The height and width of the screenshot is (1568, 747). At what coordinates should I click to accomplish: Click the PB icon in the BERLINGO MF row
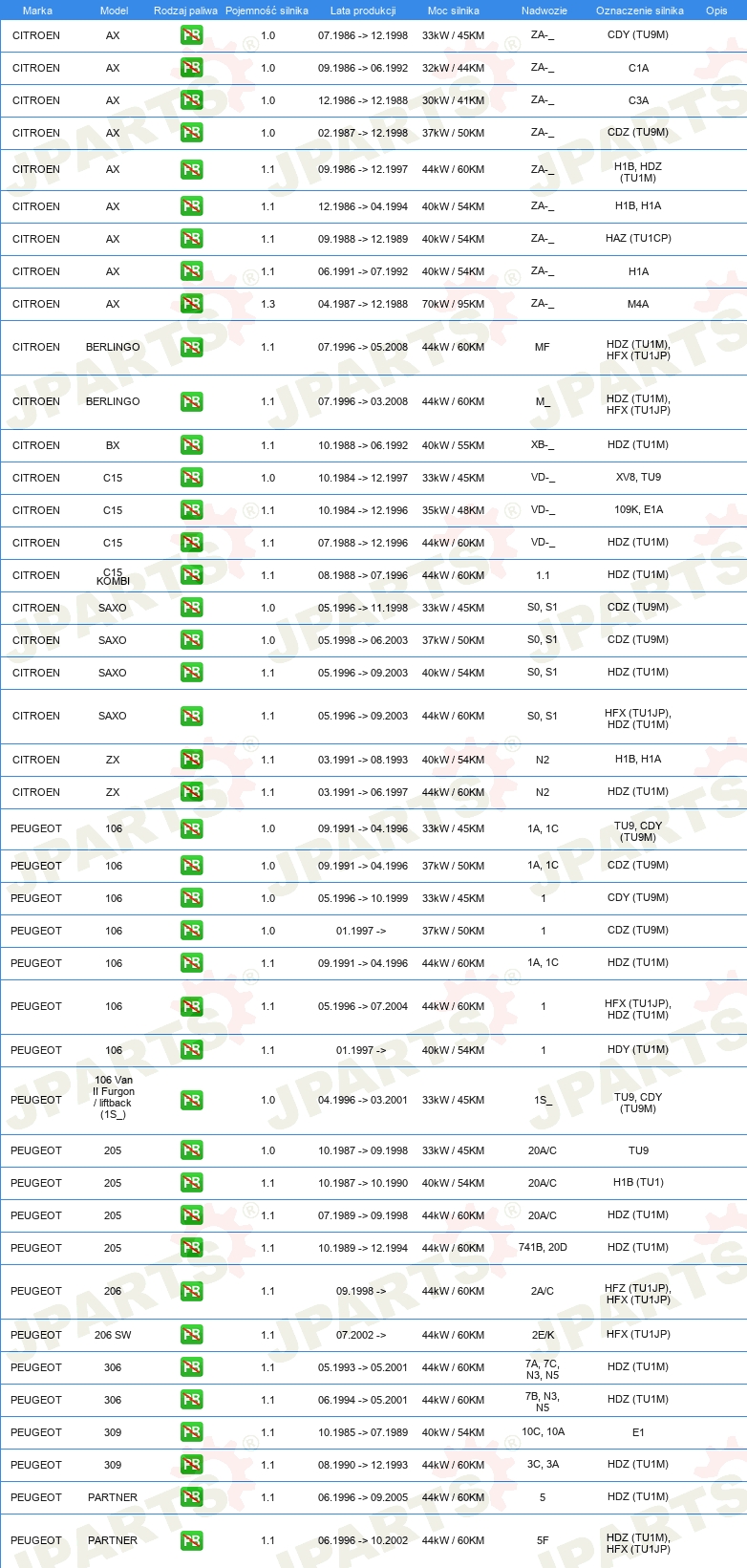(x=191, y=348)
